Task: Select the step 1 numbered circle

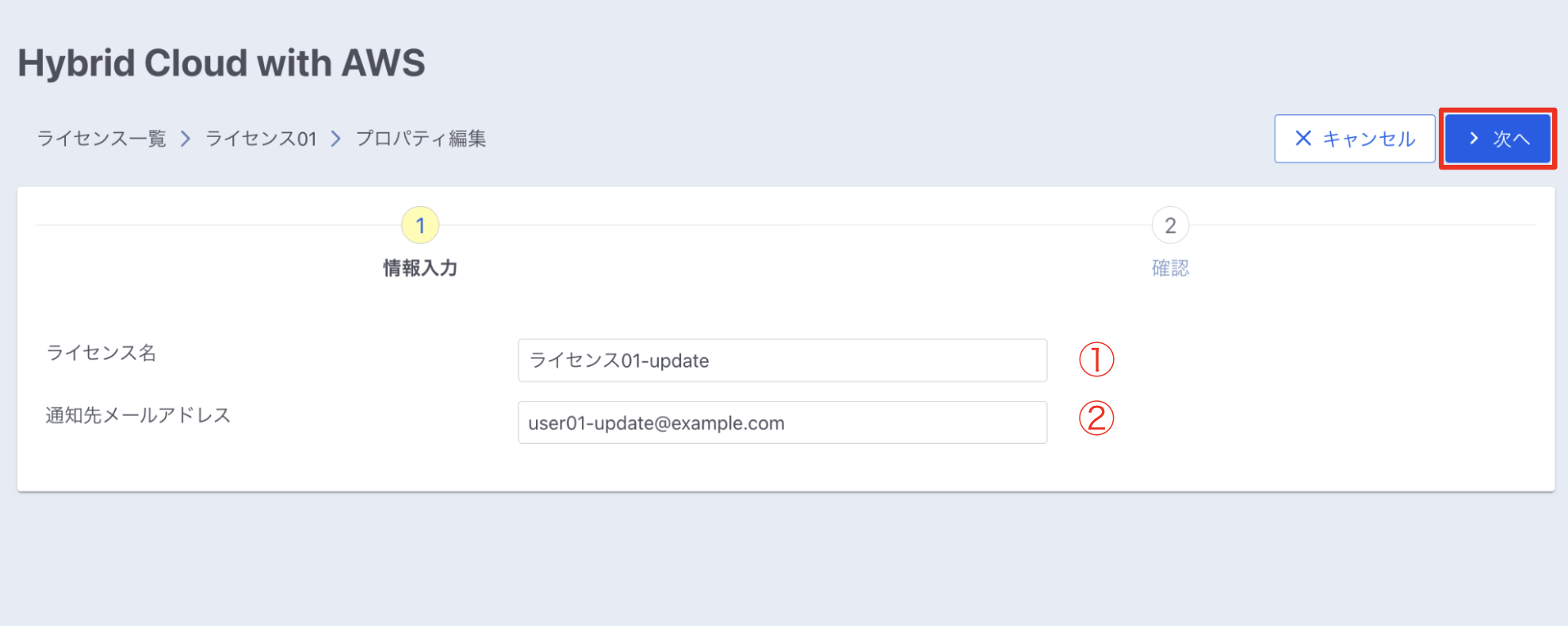Action: [x=420, y=226]
